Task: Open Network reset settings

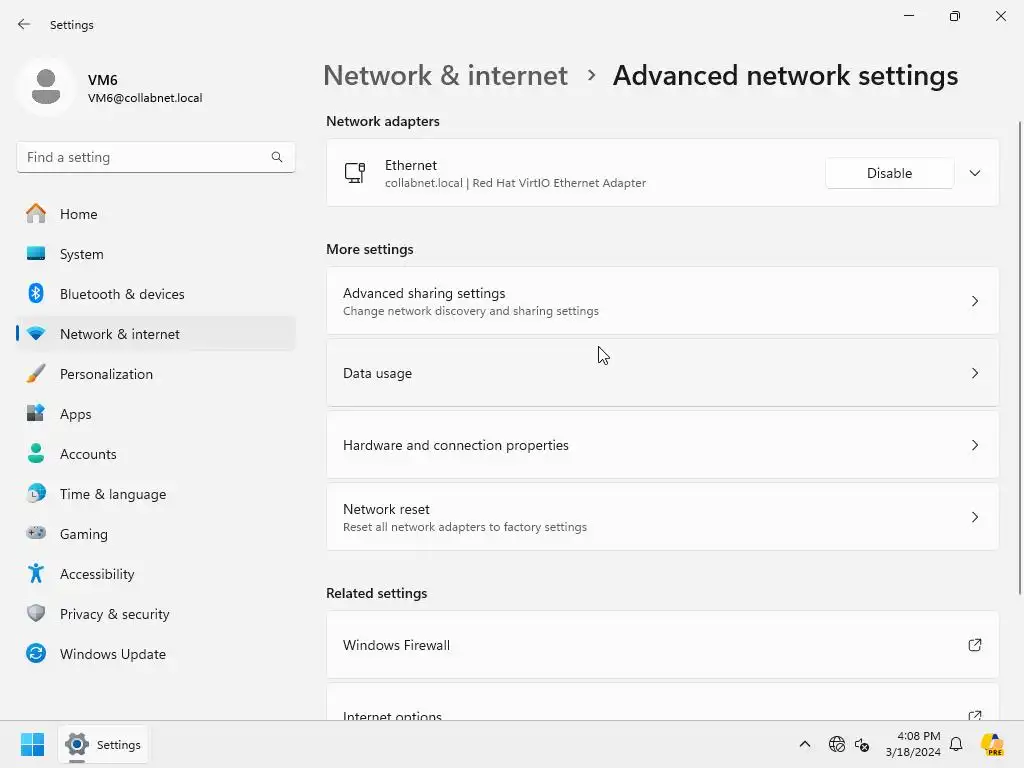Action: (x=662, y=517)
